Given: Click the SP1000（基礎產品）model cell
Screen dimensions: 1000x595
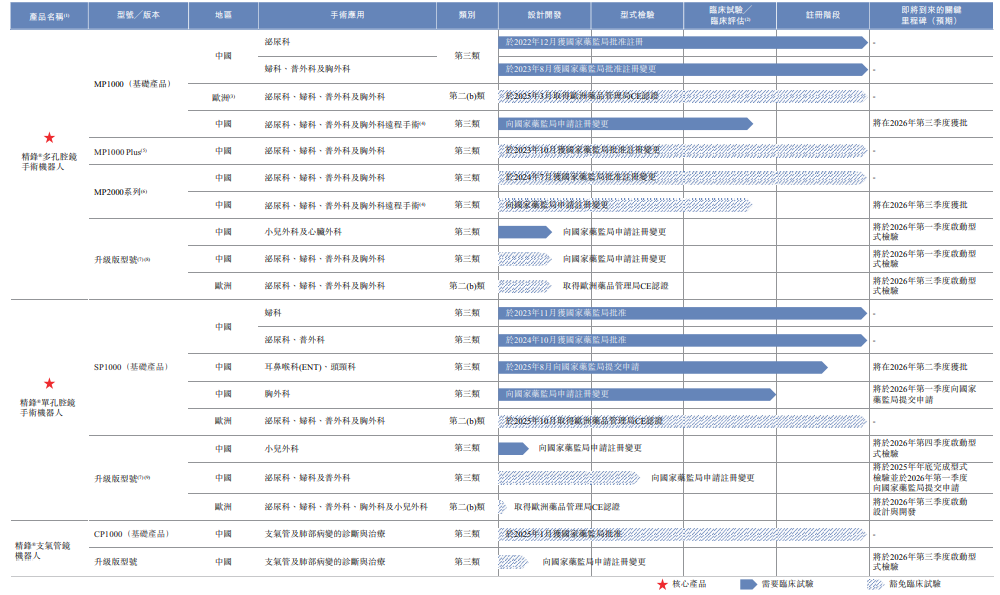Looking at the screenshot, I should pos(131,367).
